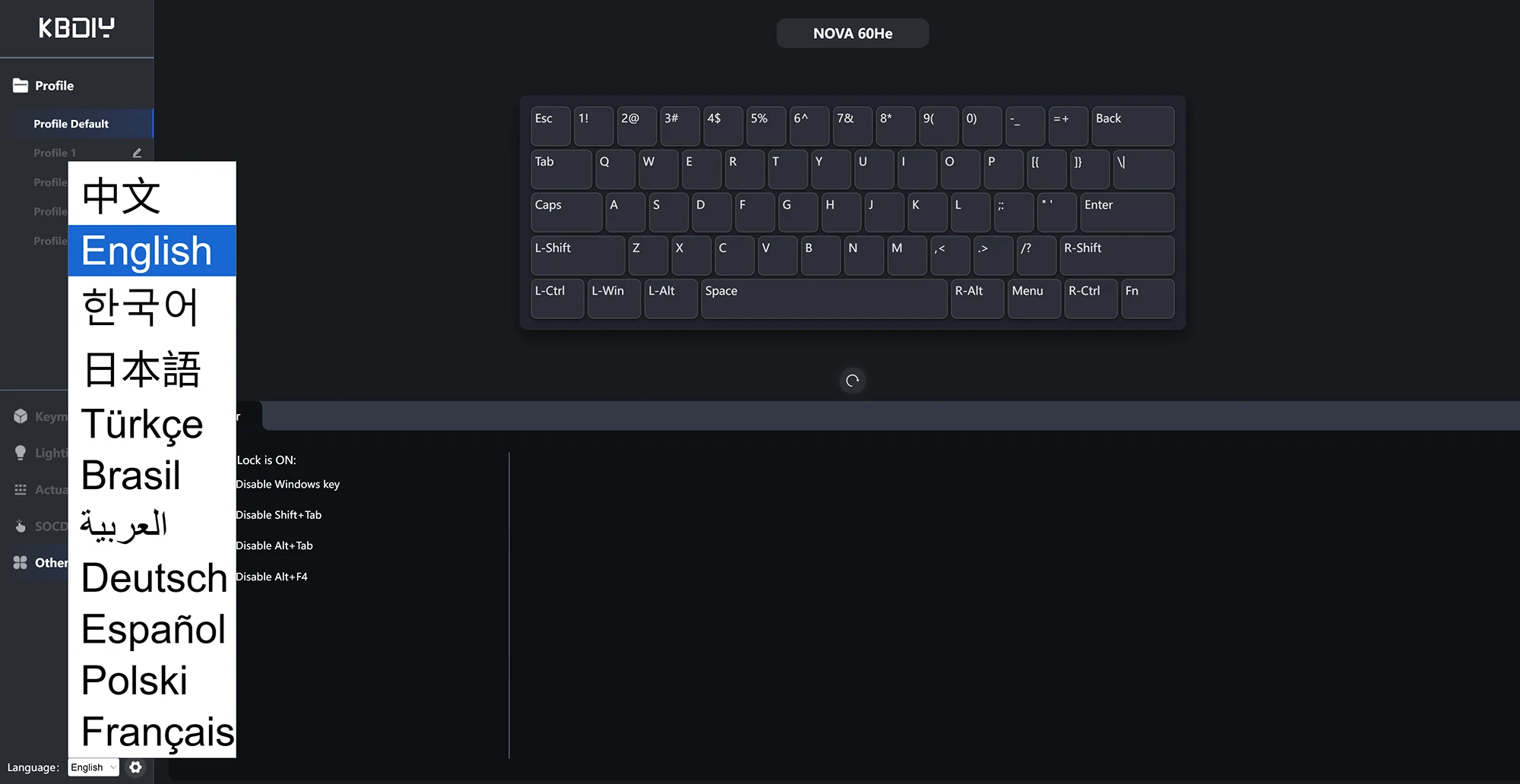Image resolution: width=1520 pixels, height=784 pixels.
Task: Click the R-Shift key on virtual keyboard
Action: pos(1117,255)
